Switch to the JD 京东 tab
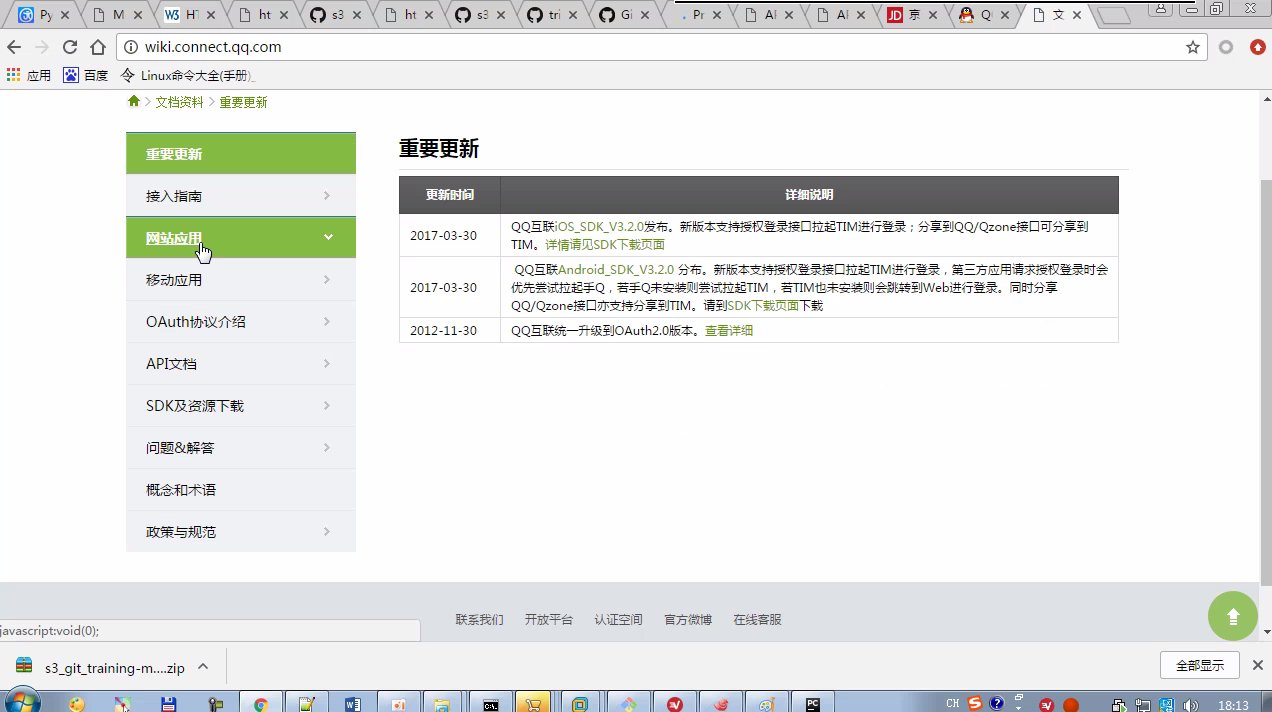 (x=914, y=15)
